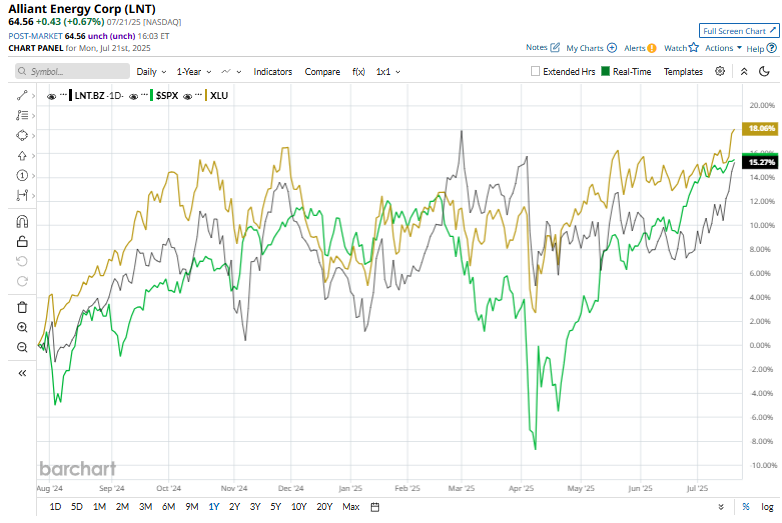
Task: Select the 3M time range
Action: click(x=145, y=507)
